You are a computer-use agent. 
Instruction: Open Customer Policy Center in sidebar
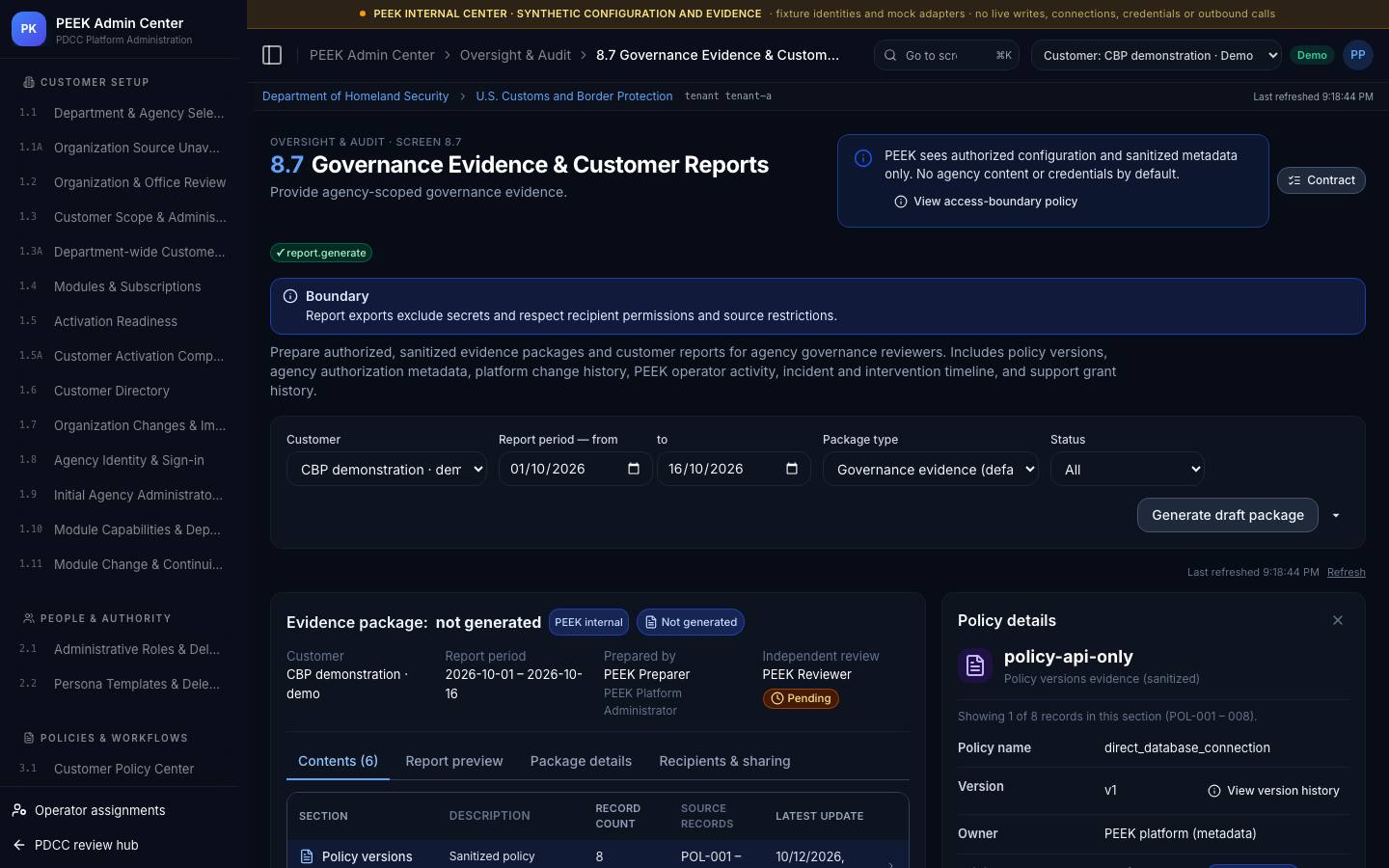123,769
